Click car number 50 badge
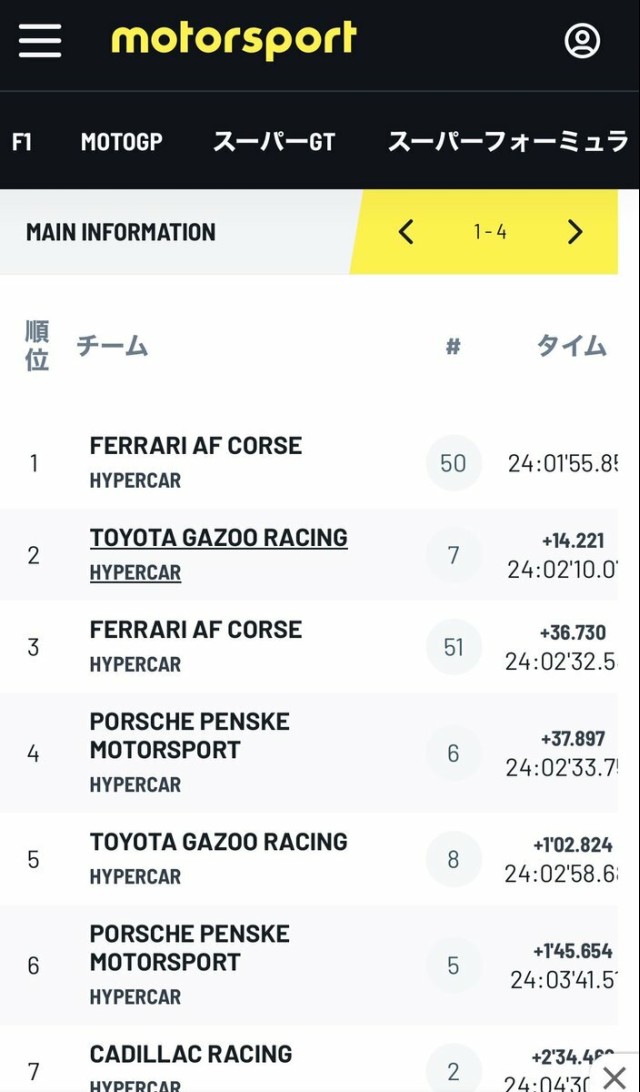640x1092 pixels. (453, 463)
